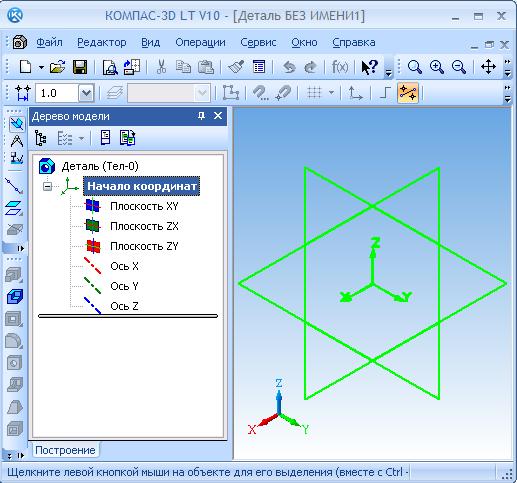
Task: Open the Файл menu
Action: 49,43
